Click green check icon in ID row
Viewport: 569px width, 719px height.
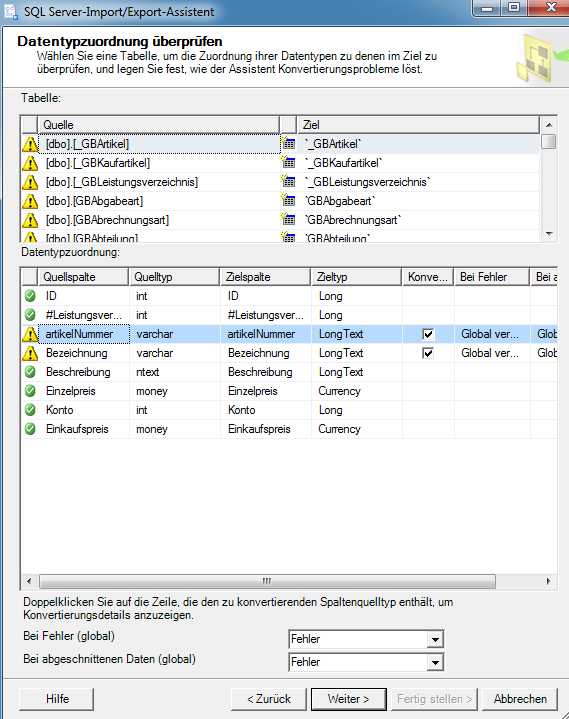pyautogui.click(x=30, y=296)
